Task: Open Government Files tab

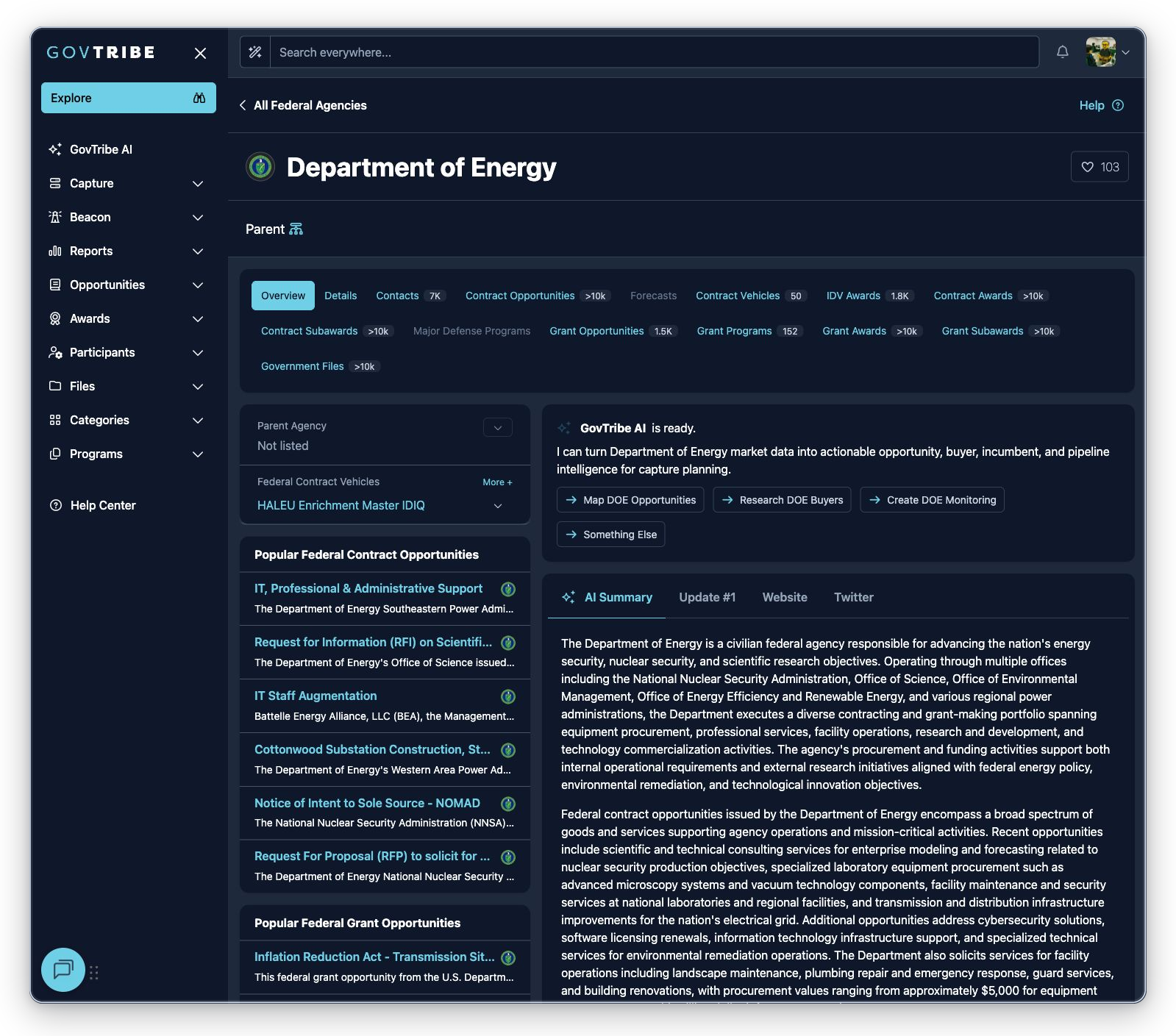Action: [x=320, y=366]
